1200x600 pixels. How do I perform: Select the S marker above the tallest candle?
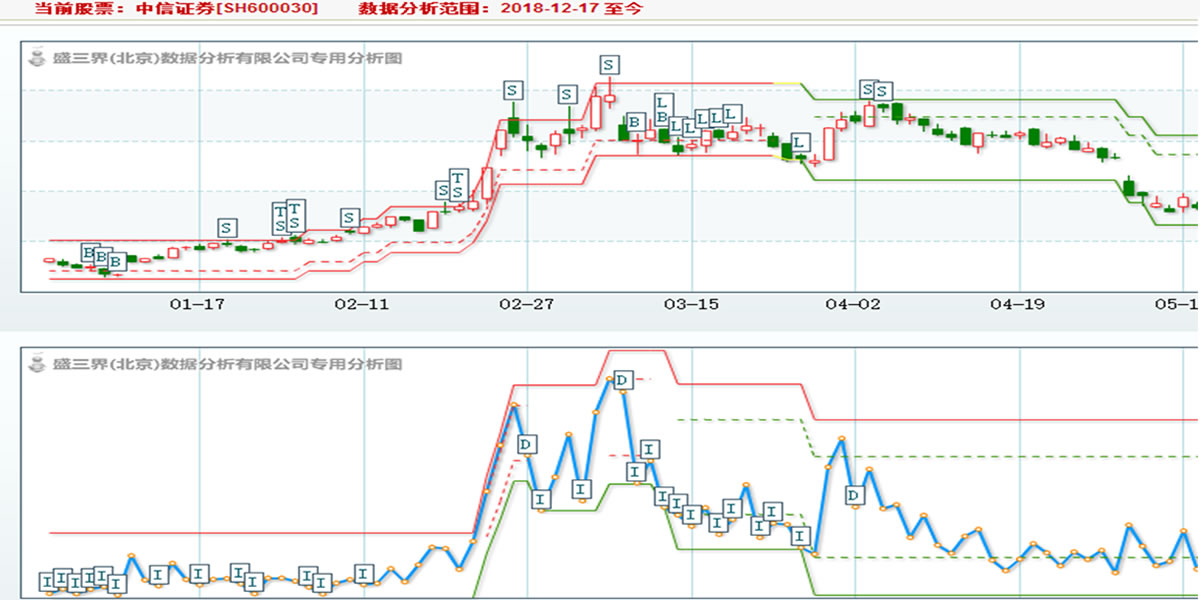point(609,65)
